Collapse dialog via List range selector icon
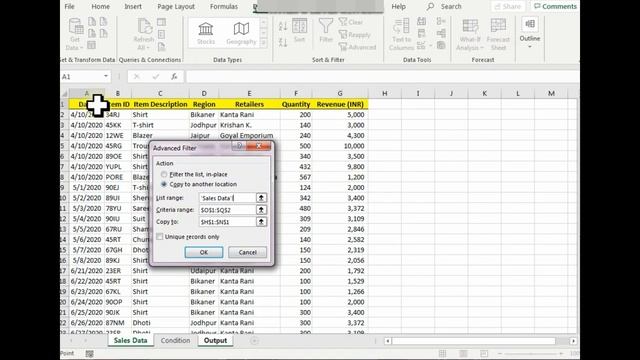The width and height of the screenshot is (640, 360). click(x=261, y=198)
